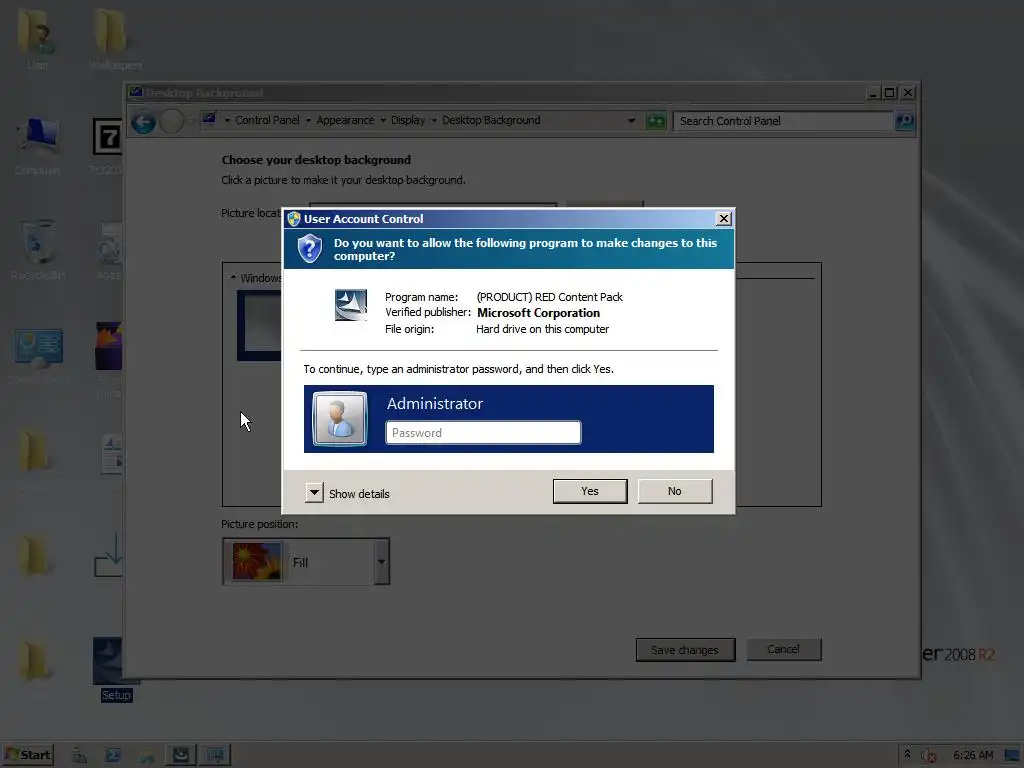Select the first wallpaper thumbnail under Windows
The width and height of the screenshot is (1024, 768).
[259, 325]
